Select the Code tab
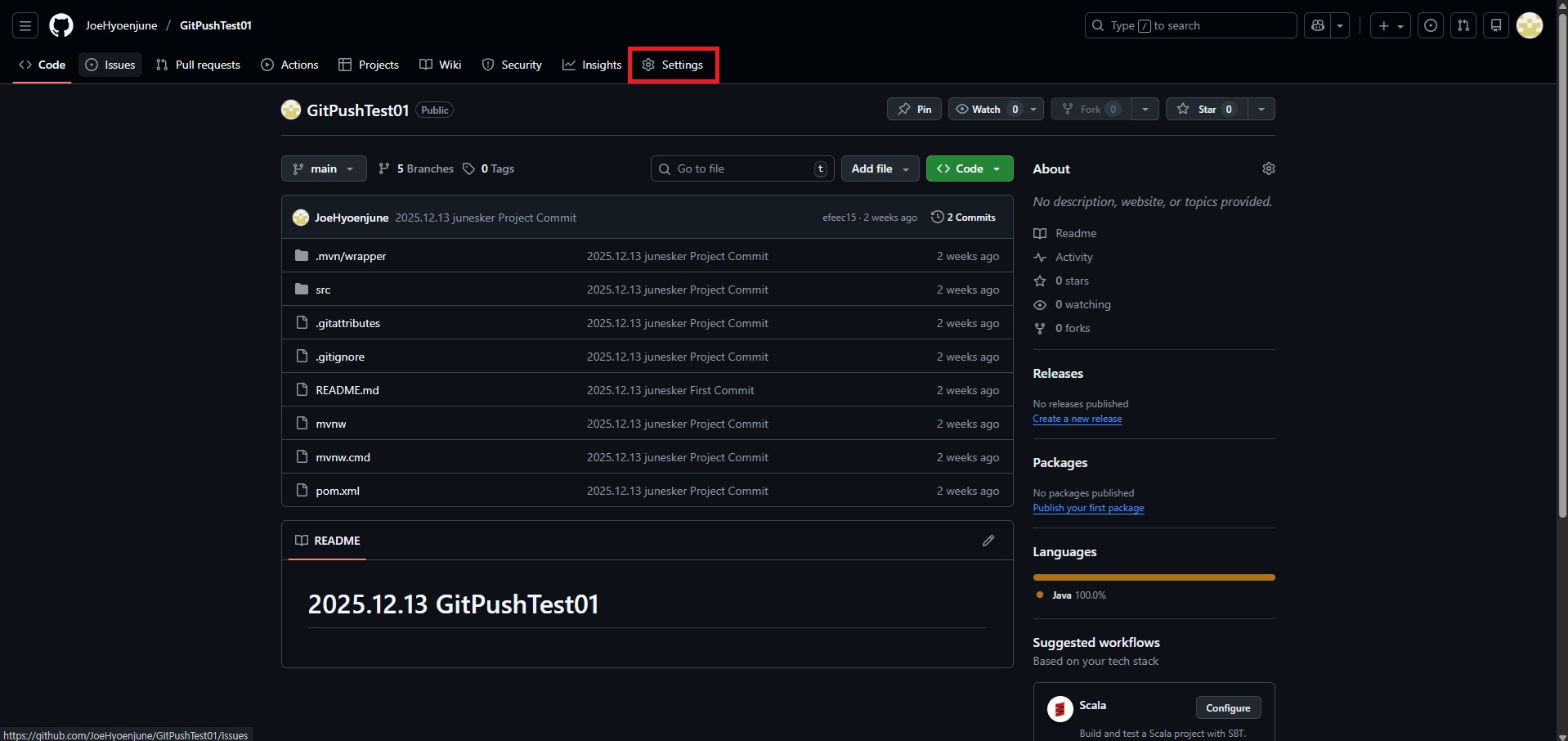 pos(42,65)
